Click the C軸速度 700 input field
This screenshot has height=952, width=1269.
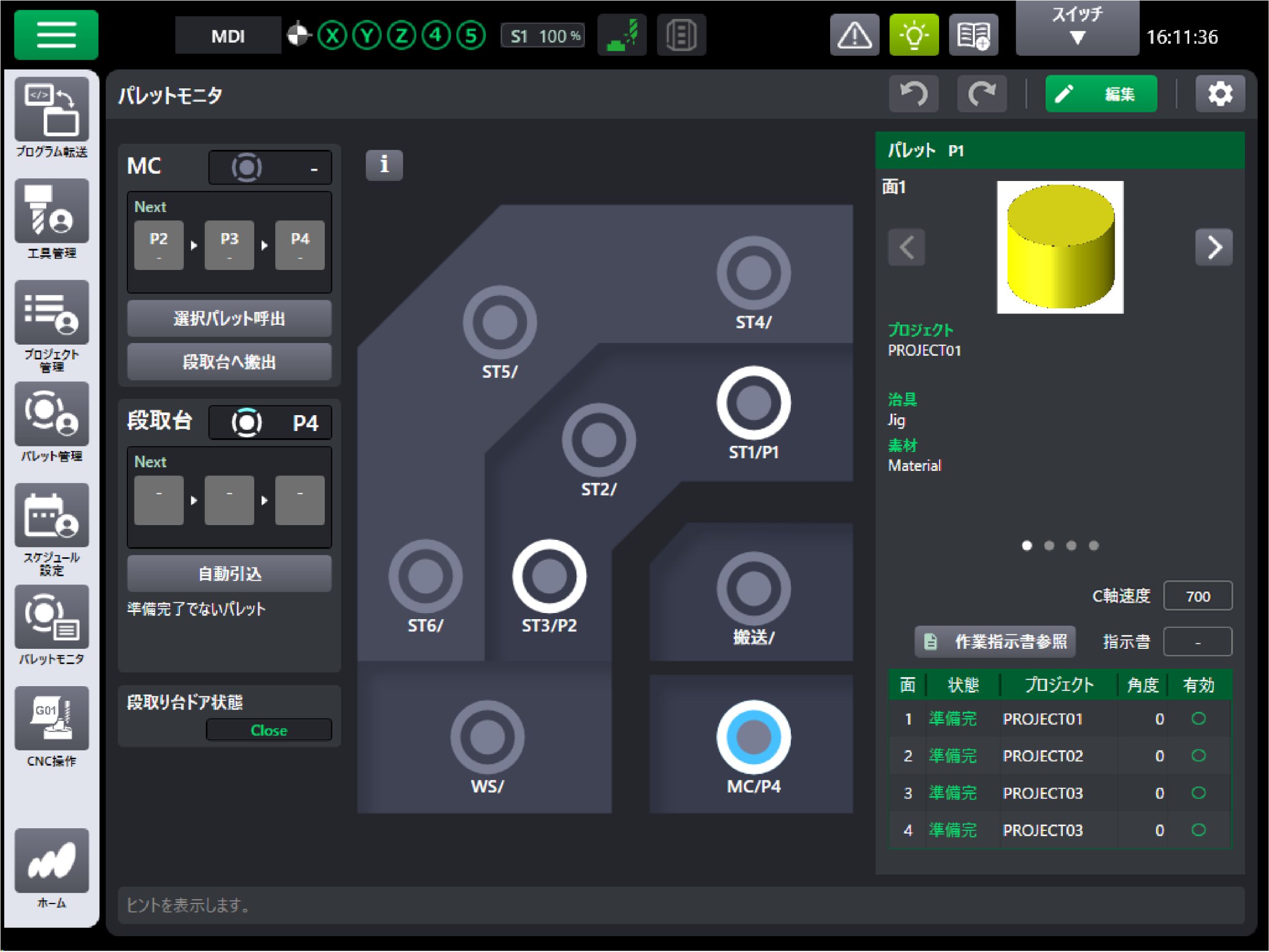coord(1197,597)
